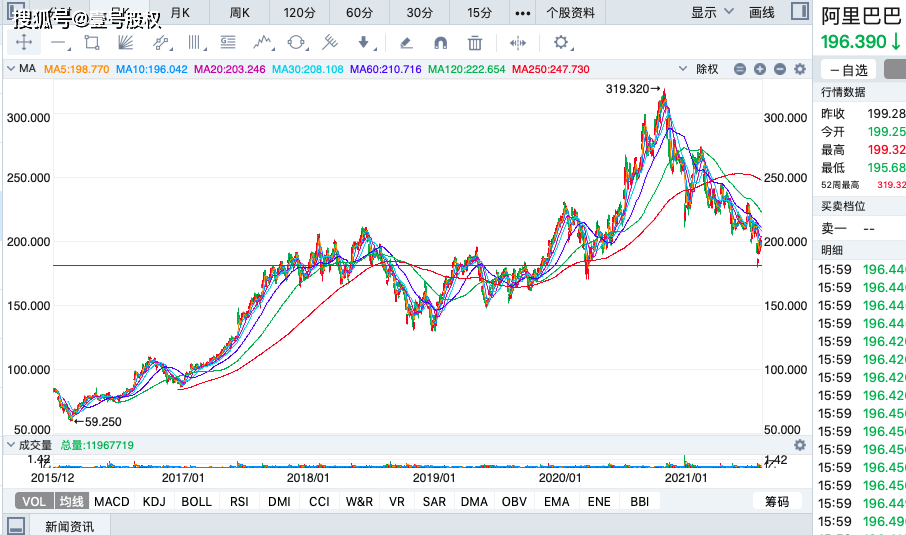Select the BOLL indicator
Viewport: 906px width, 535px height.
click(196, 501)
